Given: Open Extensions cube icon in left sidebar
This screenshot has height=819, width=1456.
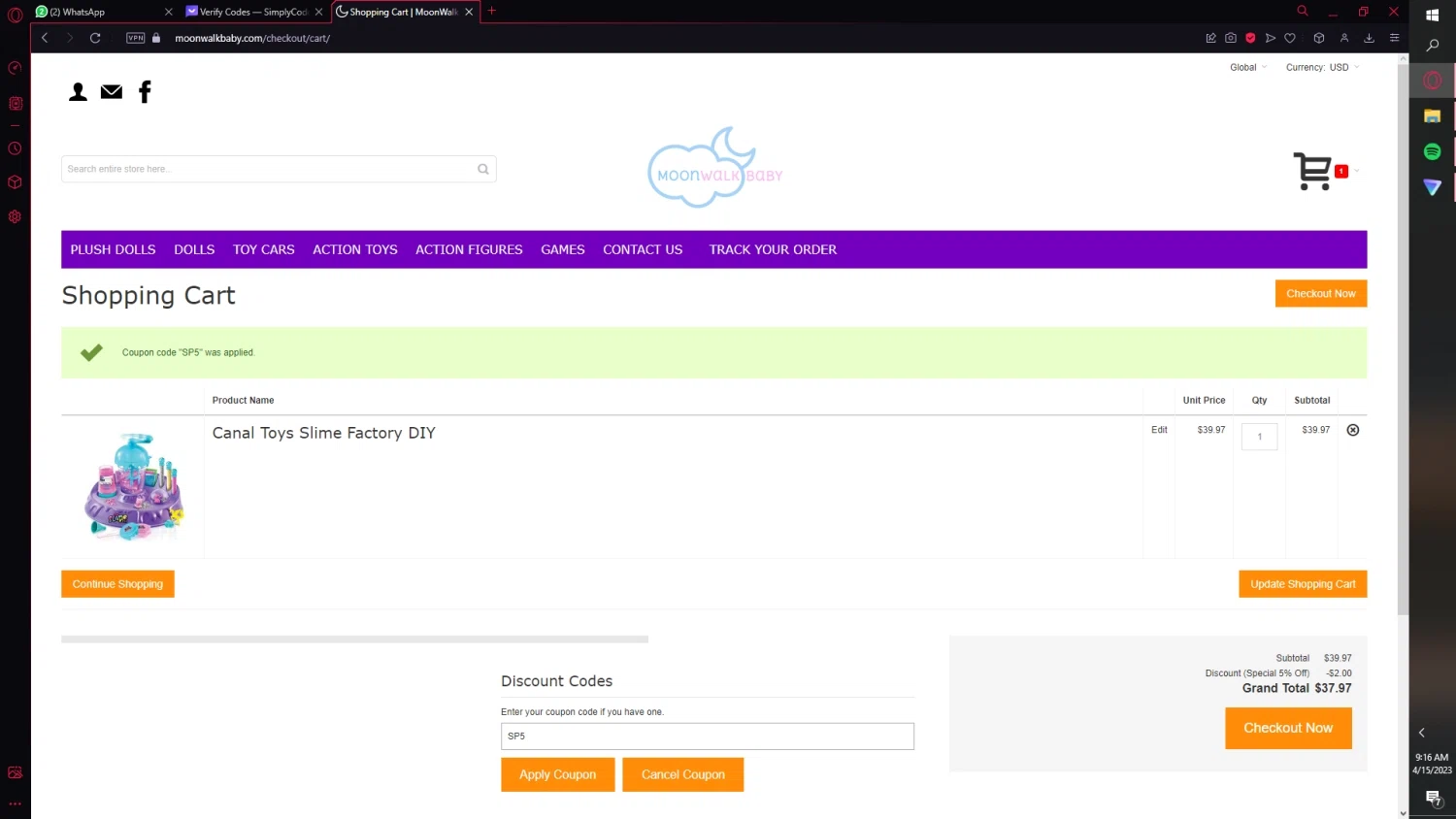Looking at the screenshot, I should 15,182.
